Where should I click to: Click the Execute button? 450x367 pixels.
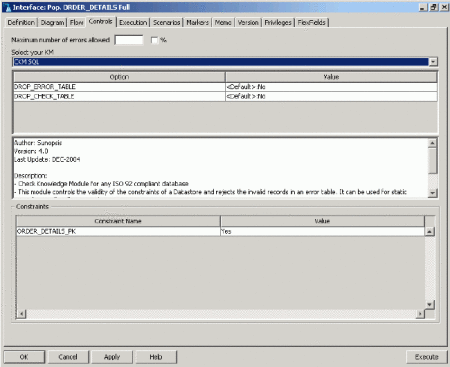pos(426,357)
